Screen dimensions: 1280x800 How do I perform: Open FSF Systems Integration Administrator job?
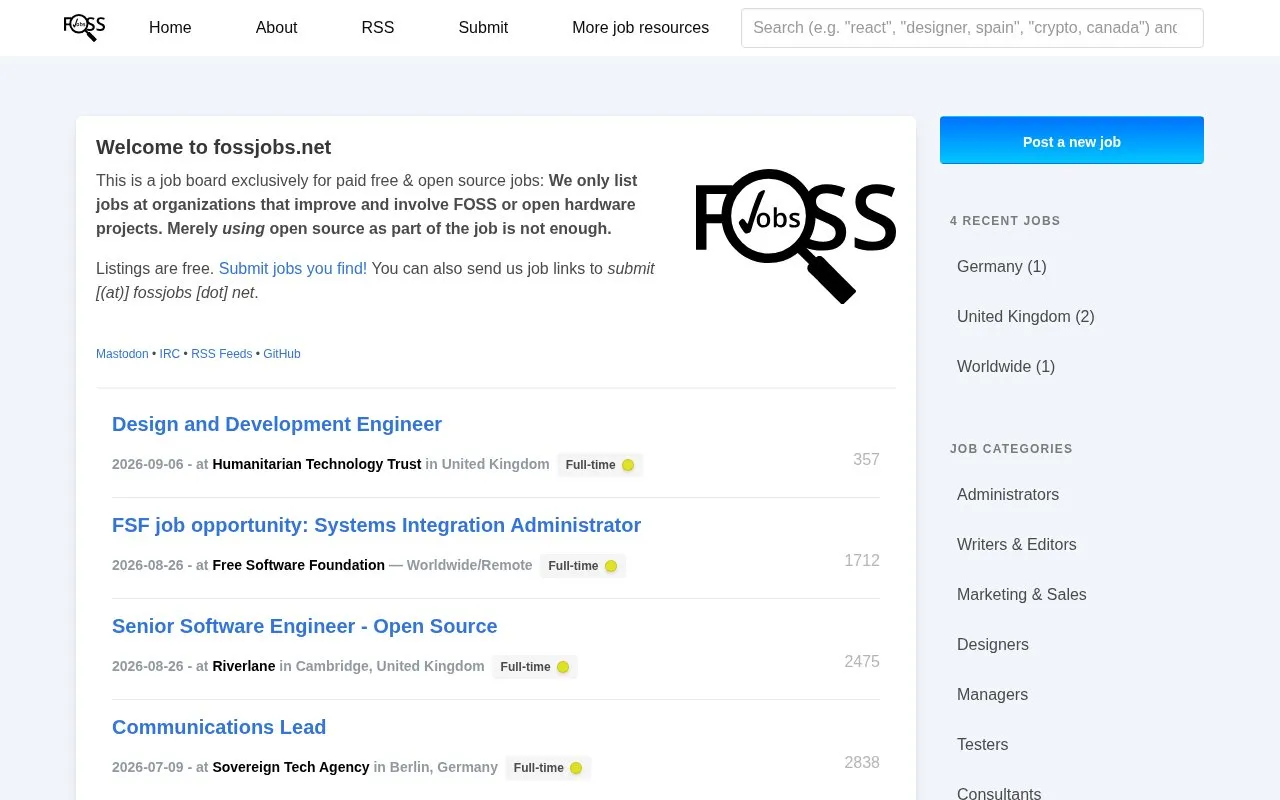pyautogui.click(x=376, y=525)
